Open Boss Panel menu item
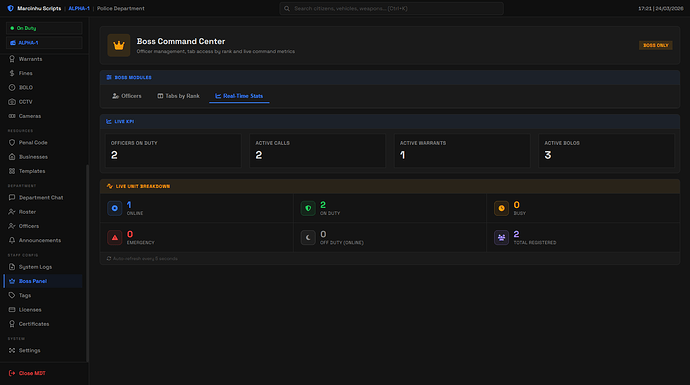 (x=43, y=281)
